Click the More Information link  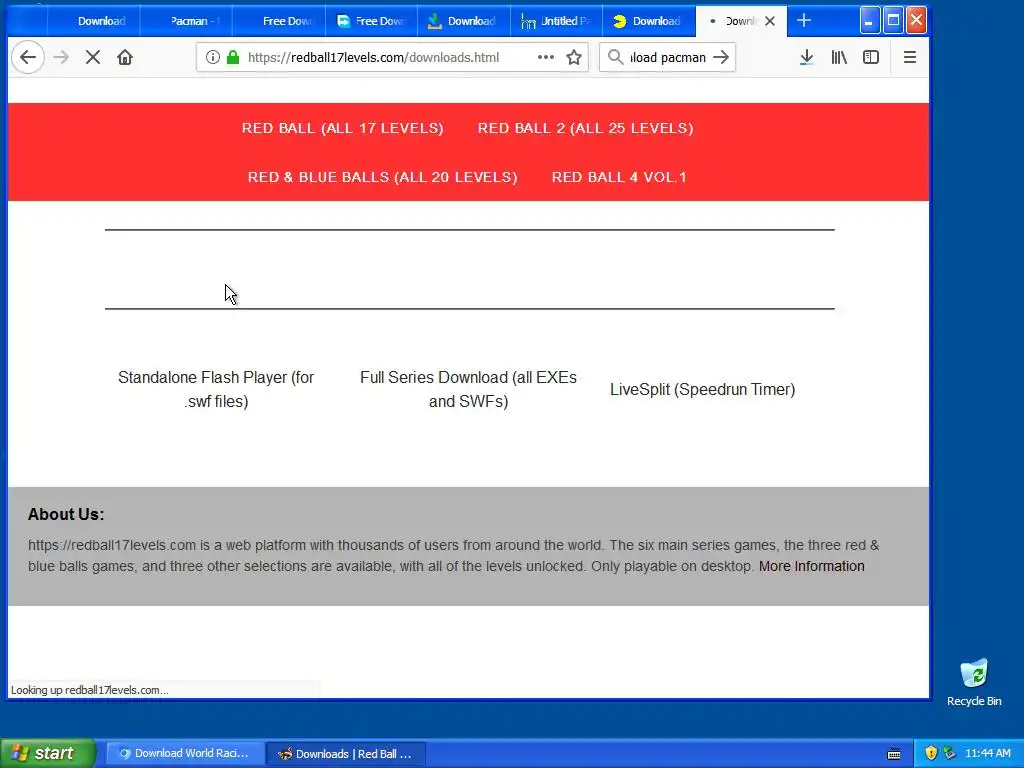(812, 566)
